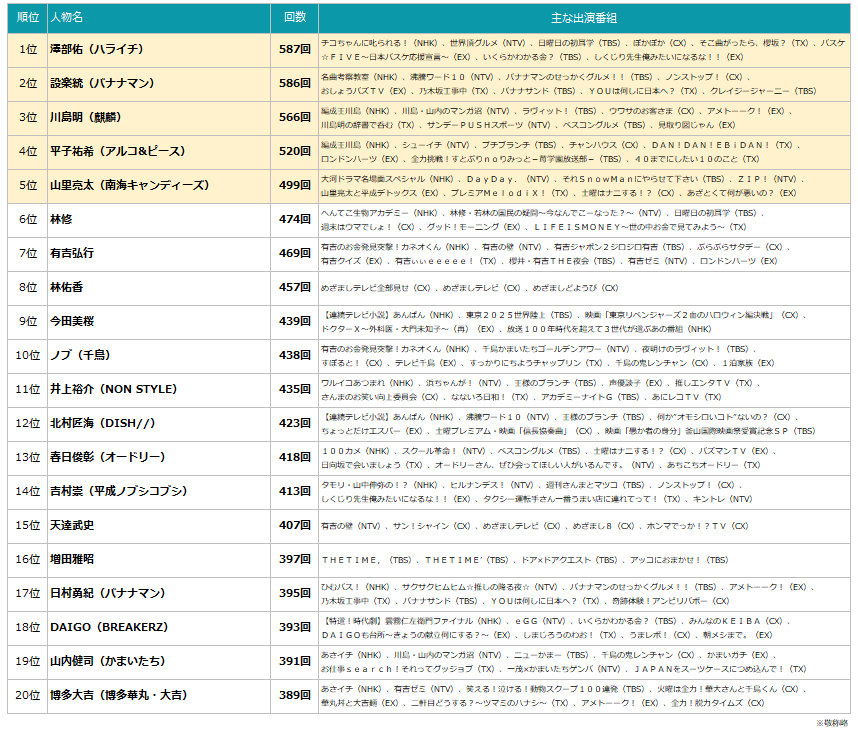The image size is (858, 730).
Task: Click the 423回 count cell
Action: pyautogui.click(x=294, y=423)
